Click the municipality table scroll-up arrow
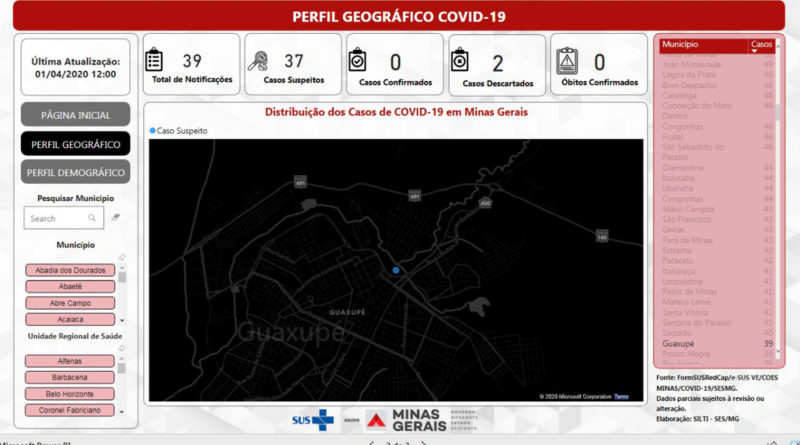Image resolution: width=800 pixels, height=445 pixels. click(778, 46)
